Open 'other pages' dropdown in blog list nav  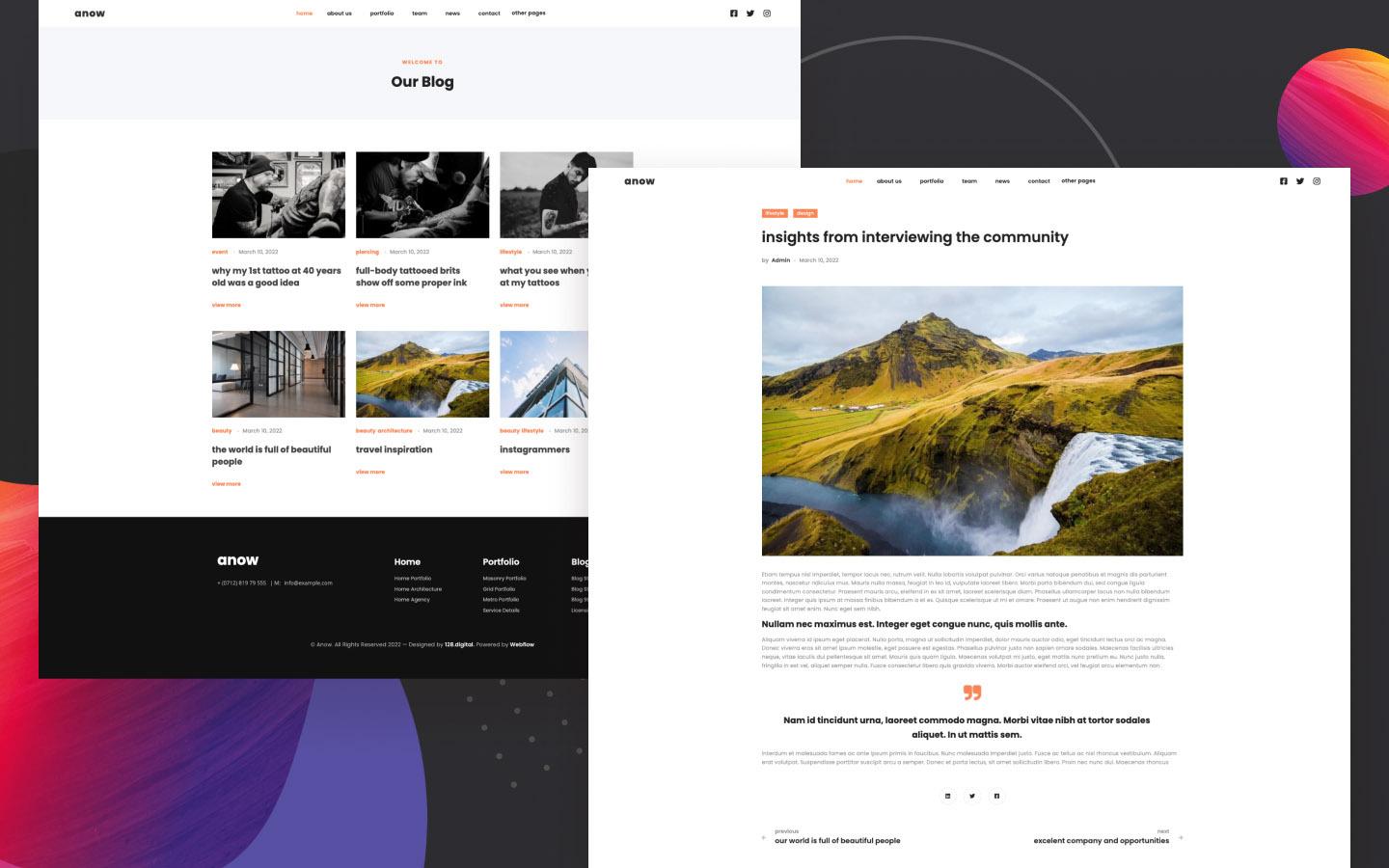point(529,14)
